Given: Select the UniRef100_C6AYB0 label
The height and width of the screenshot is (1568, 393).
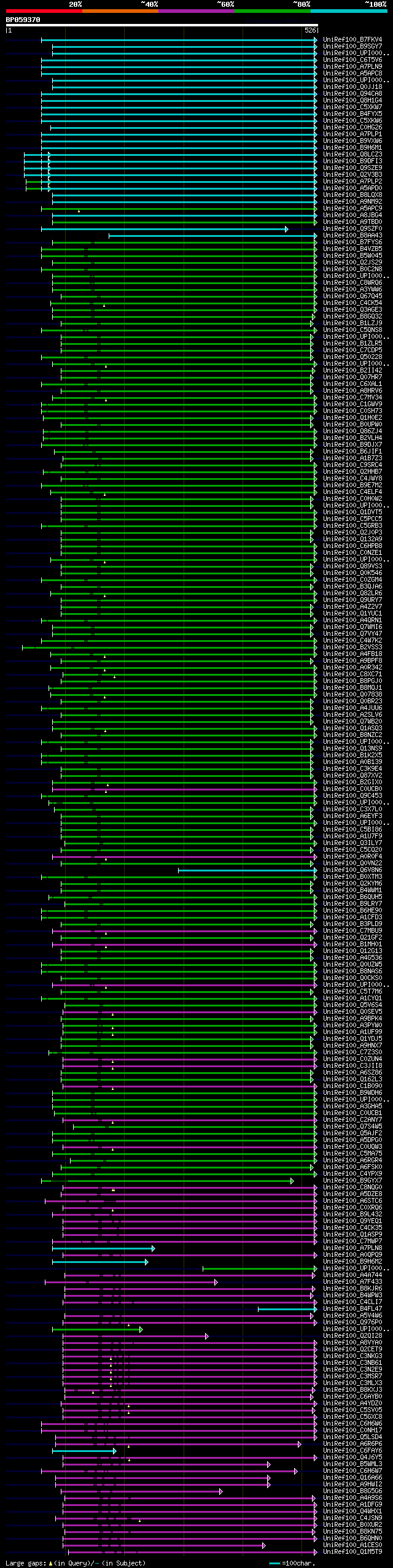Looking at the screenshot, I should click(352, 1397).
